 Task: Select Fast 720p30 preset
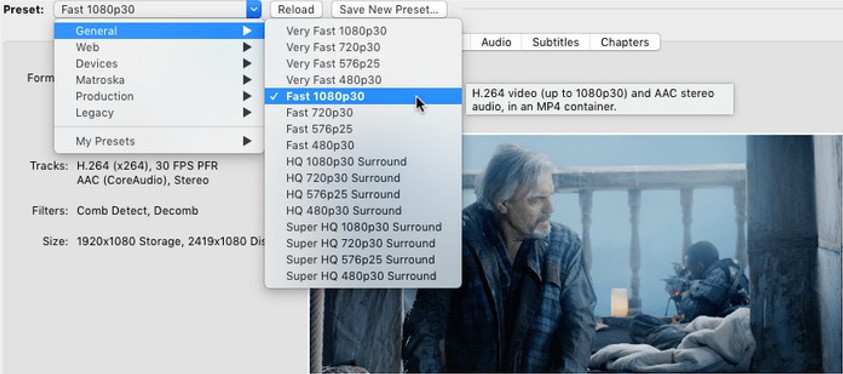click(x=363, y=113)
